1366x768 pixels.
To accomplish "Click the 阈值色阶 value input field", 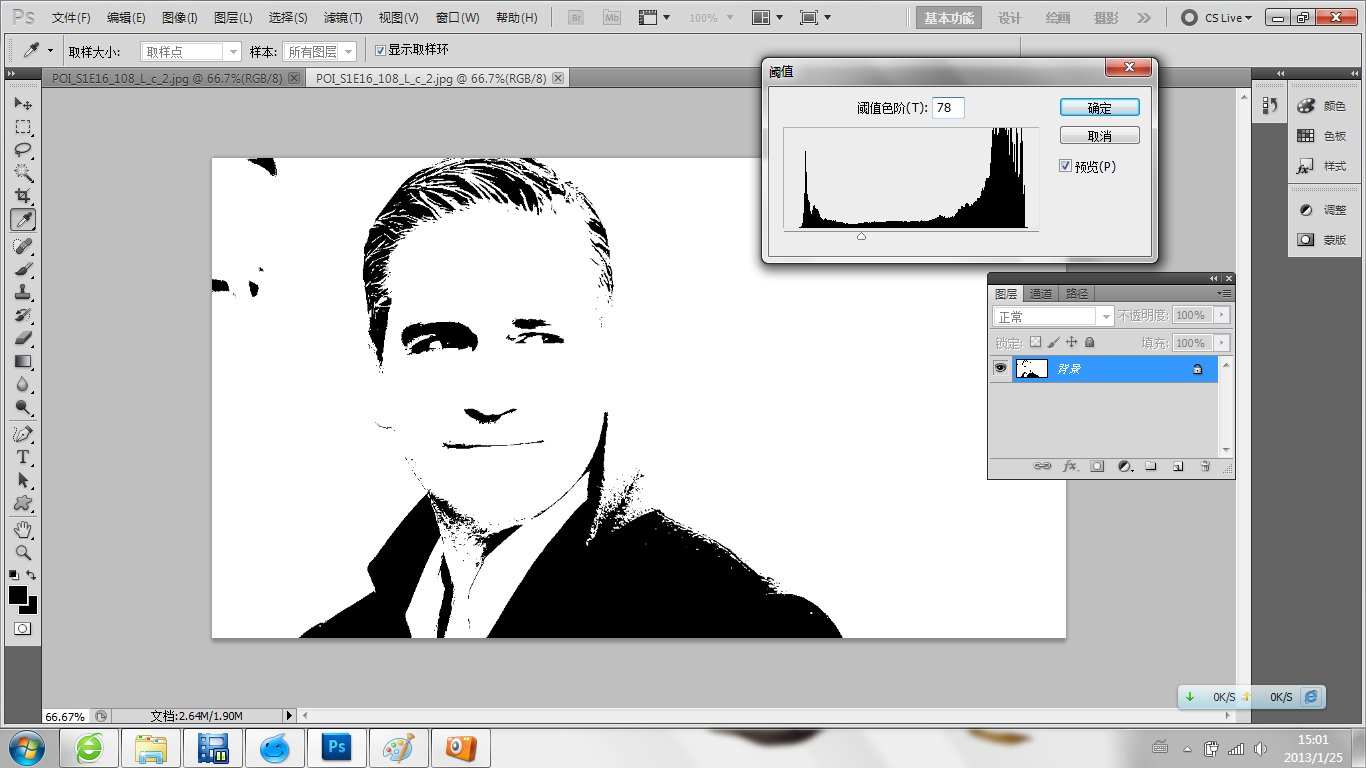I will 948,108.
